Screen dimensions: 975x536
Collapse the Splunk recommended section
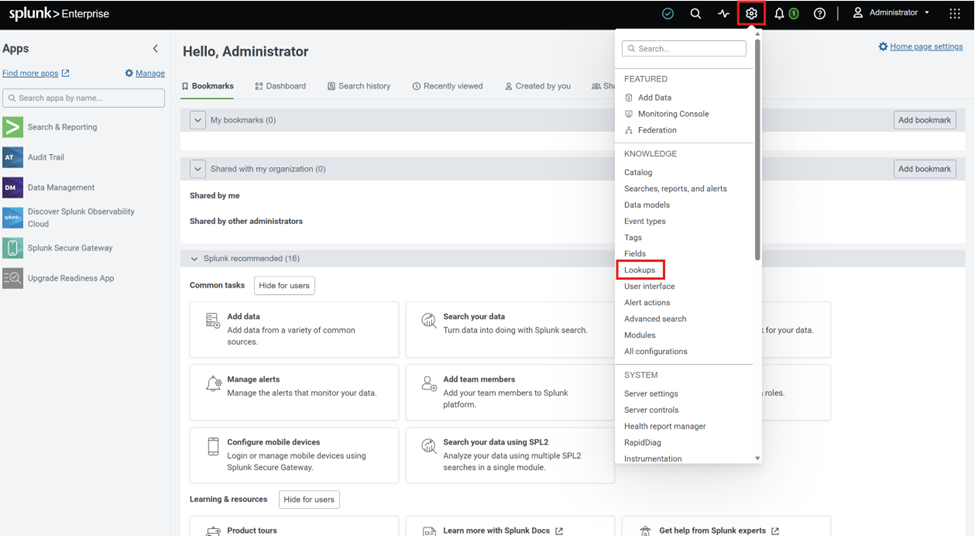point(194,259)
